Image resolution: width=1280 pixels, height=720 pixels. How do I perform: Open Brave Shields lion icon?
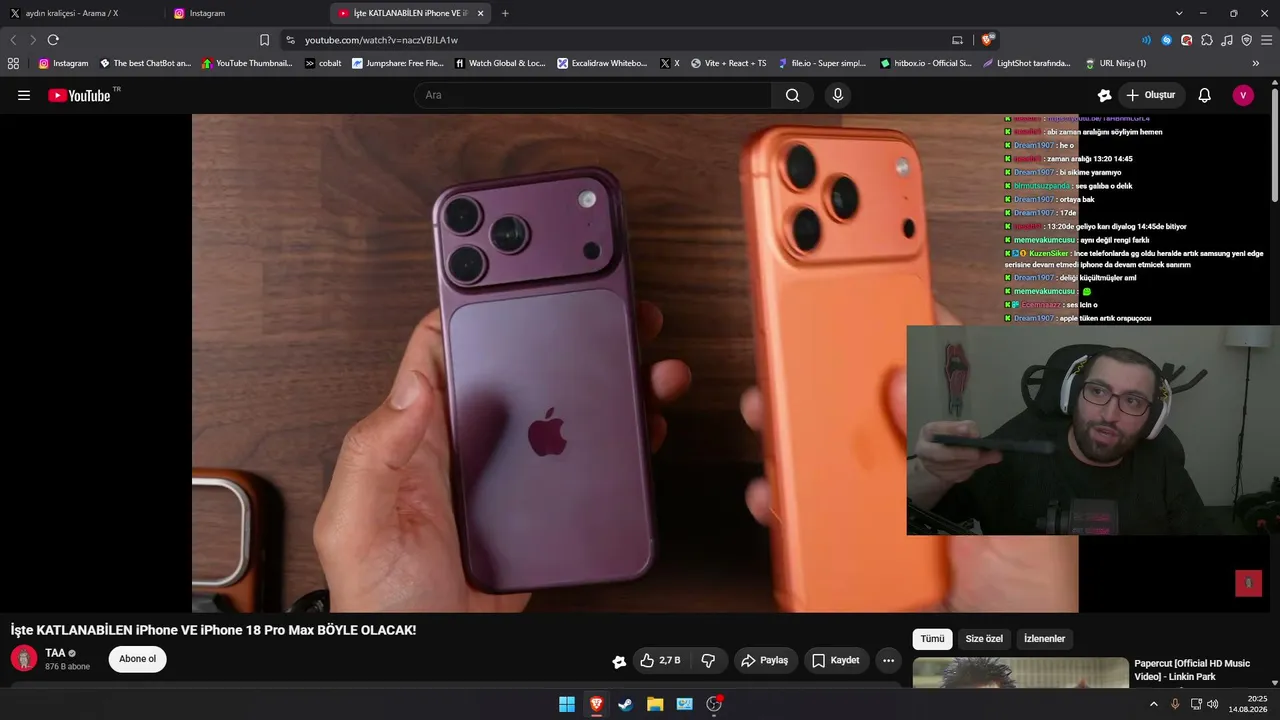(x=988, y=40)
